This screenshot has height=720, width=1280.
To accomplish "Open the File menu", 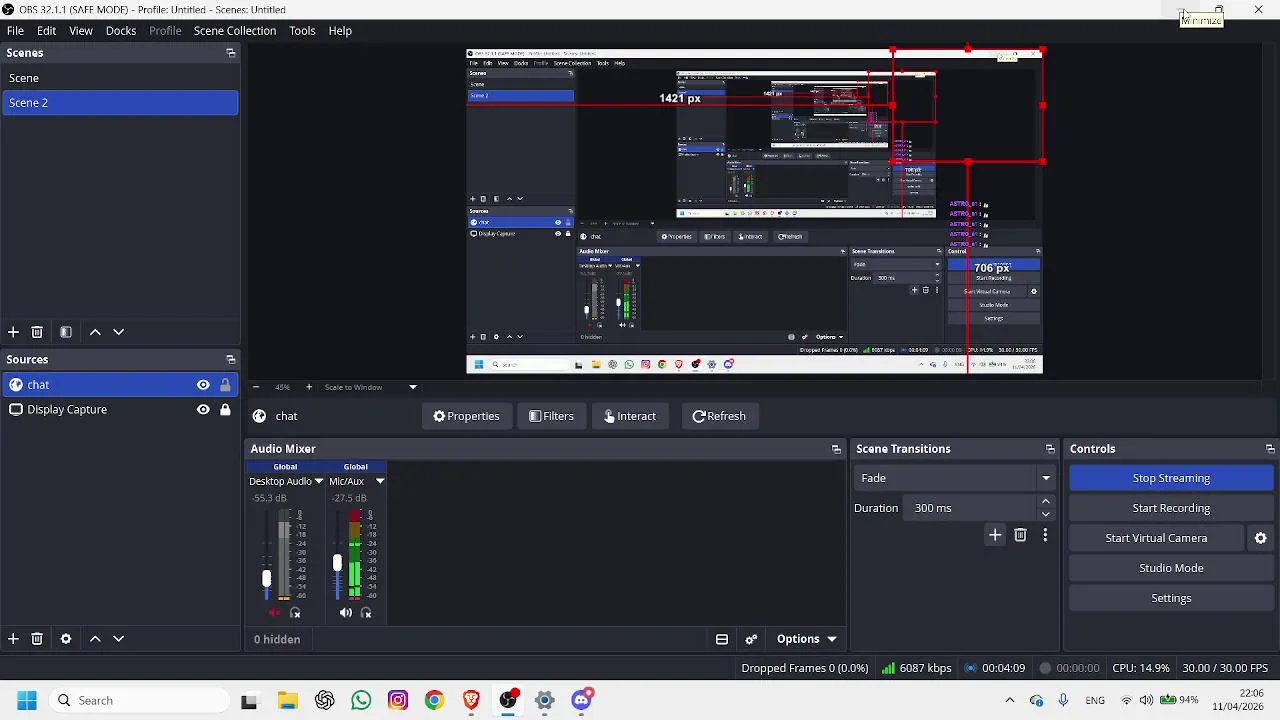I will click(x=15, y=30).
